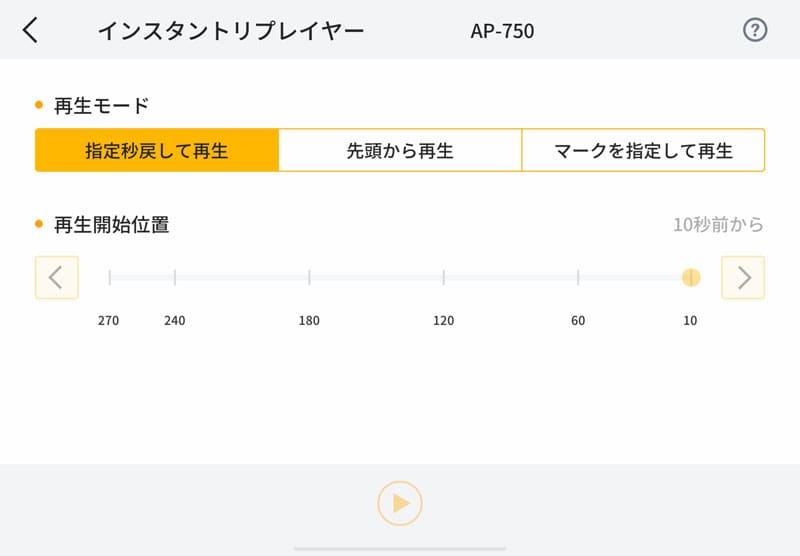
Task: Click the slider handle at 10
Action: [x=691, y=277]
